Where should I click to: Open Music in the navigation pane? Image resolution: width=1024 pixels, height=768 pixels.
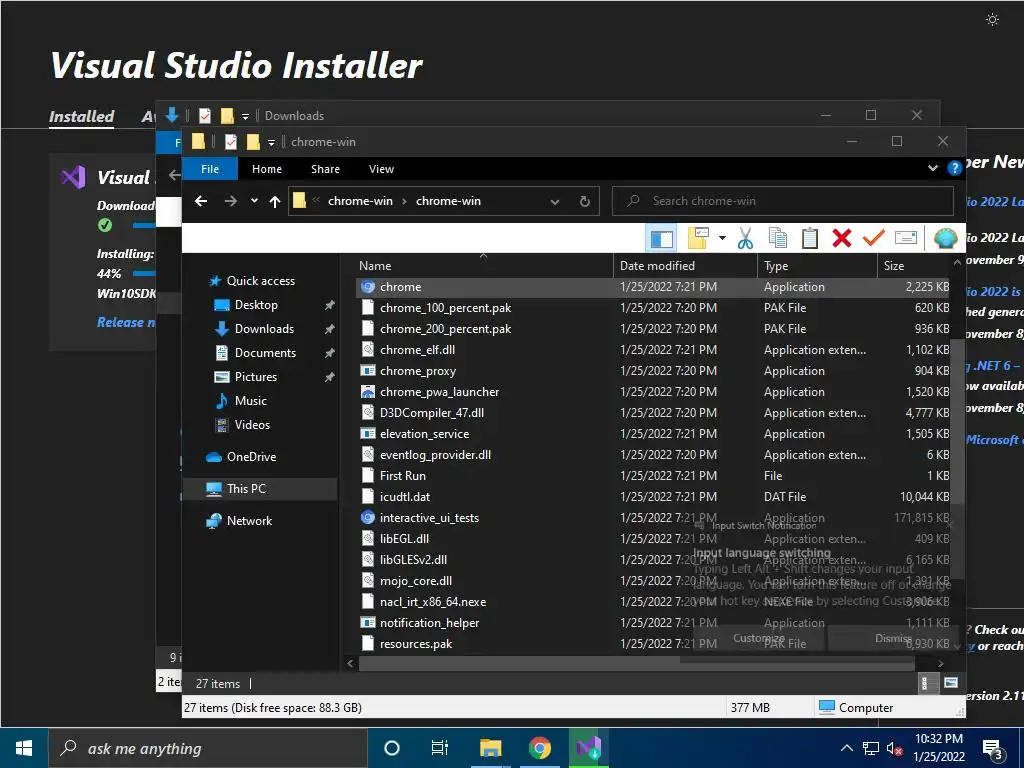(250, 401)
